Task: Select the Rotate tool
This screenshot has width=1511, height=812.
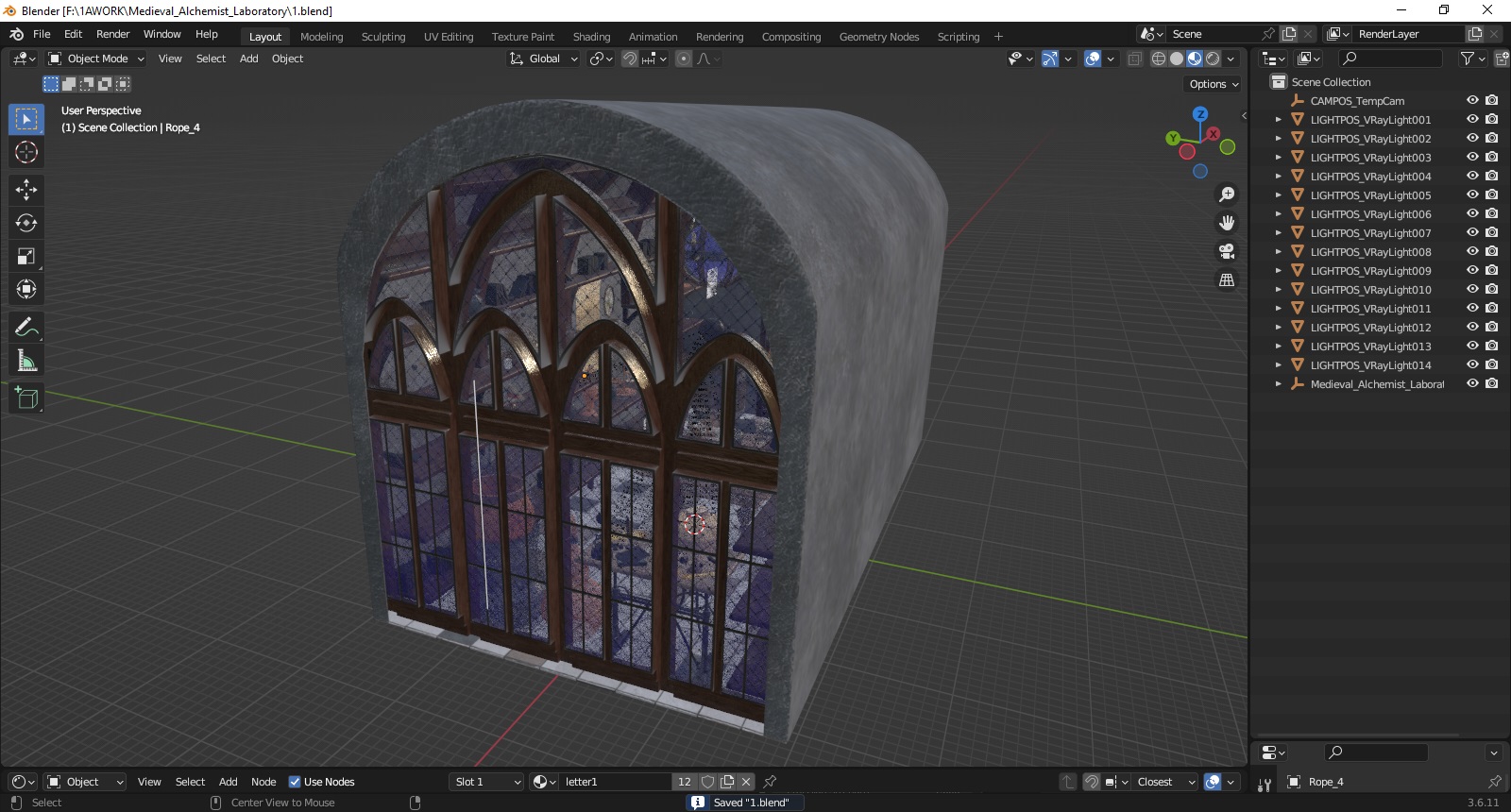Action: pyautogui.click(x=26, y=223)
